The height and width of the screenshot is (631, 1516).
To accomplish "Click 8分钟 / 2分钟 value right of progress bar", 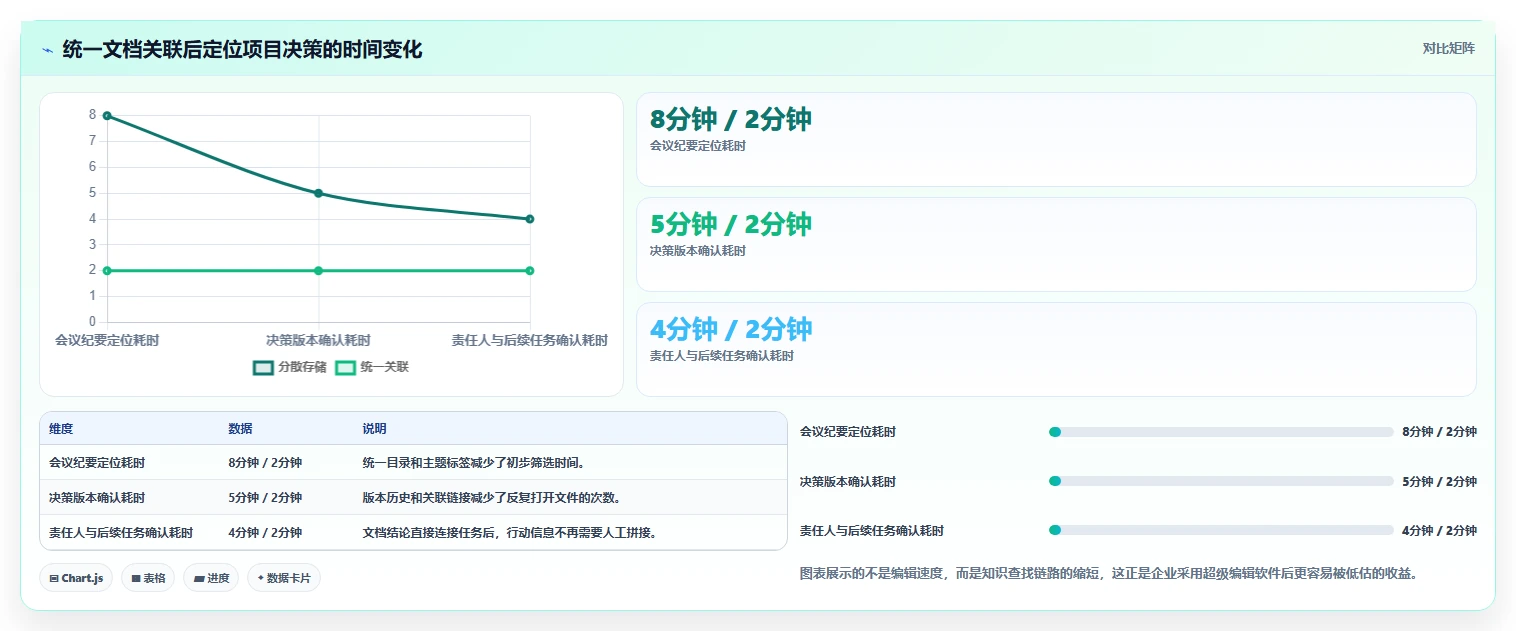I will 1439,432.
